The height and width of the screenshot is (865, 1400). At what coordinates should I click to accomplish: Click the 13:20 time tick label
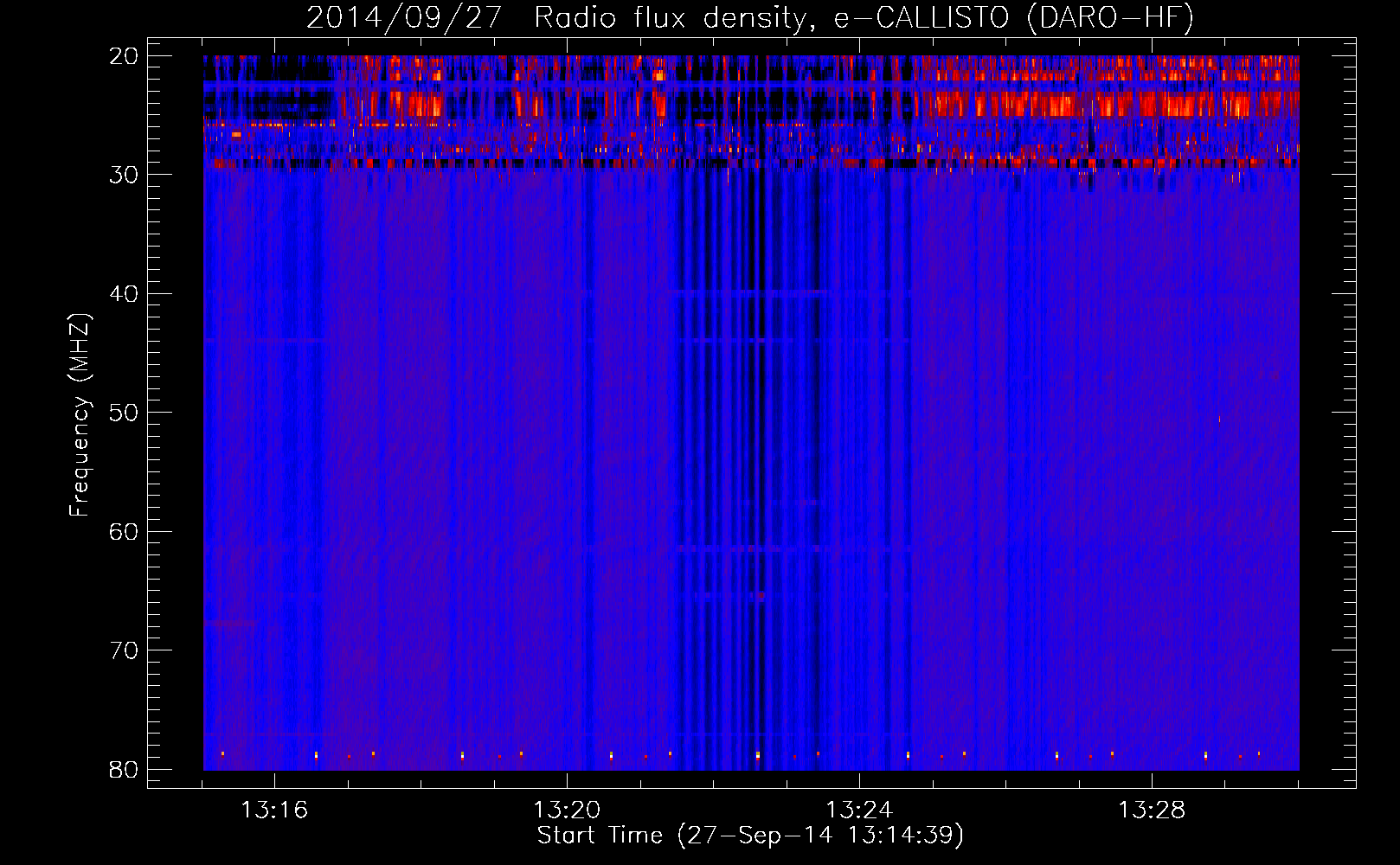(567, 810)
